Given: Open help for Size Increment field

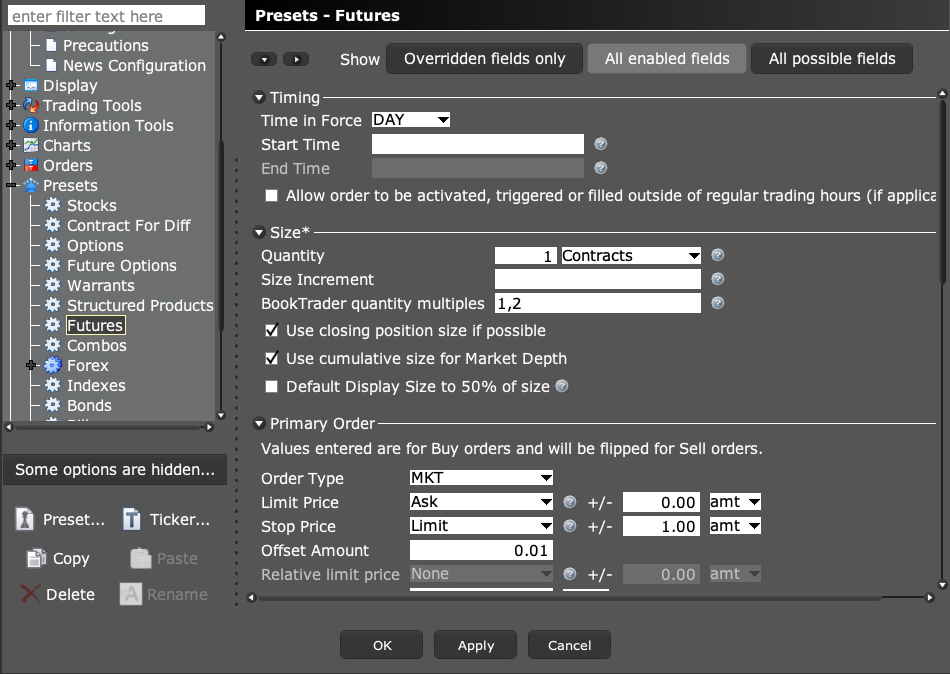Looking at the screenshot, I should click(x=717, y=279).
